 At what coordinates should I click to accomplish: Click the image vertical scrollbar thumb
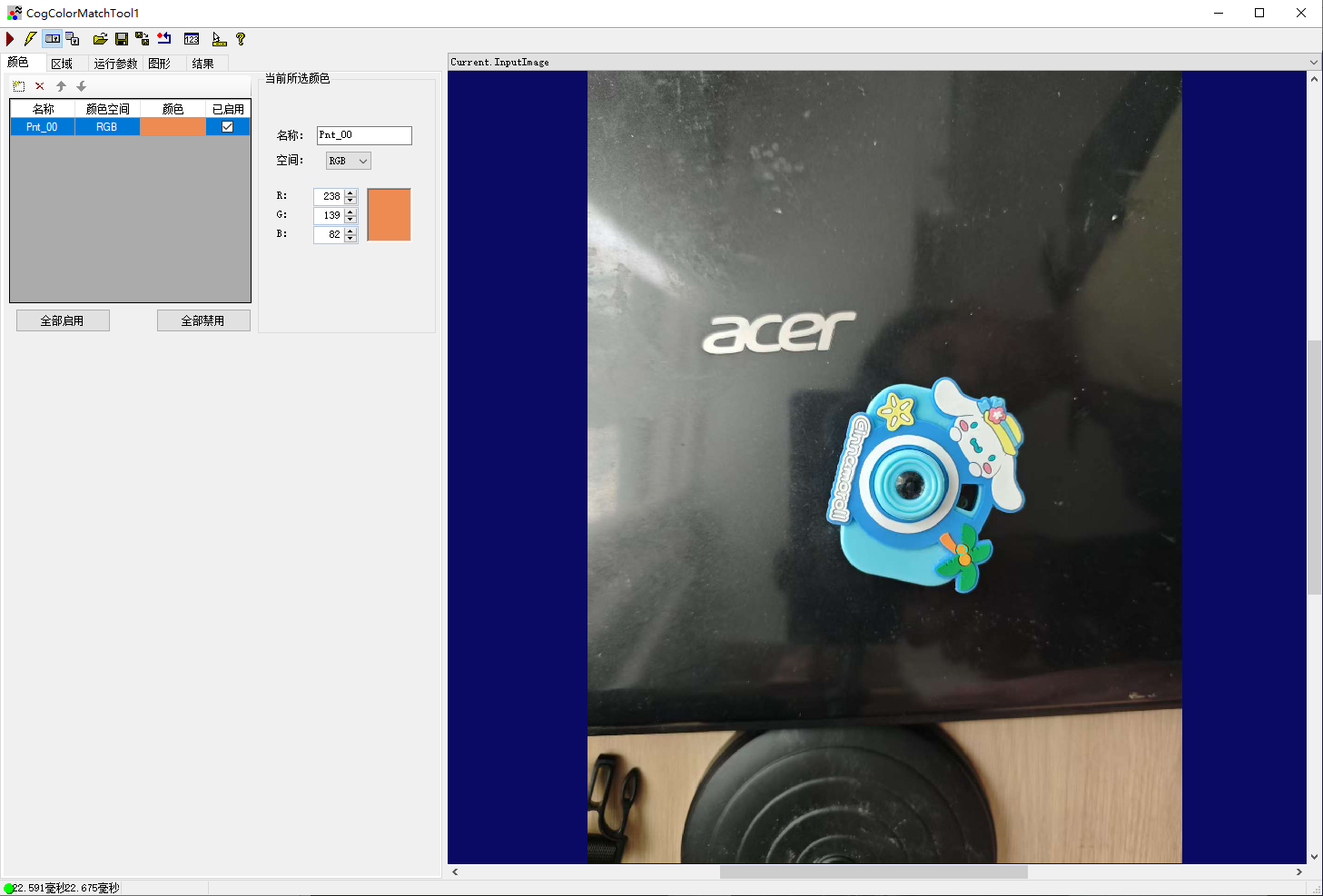coord(1314,468)
